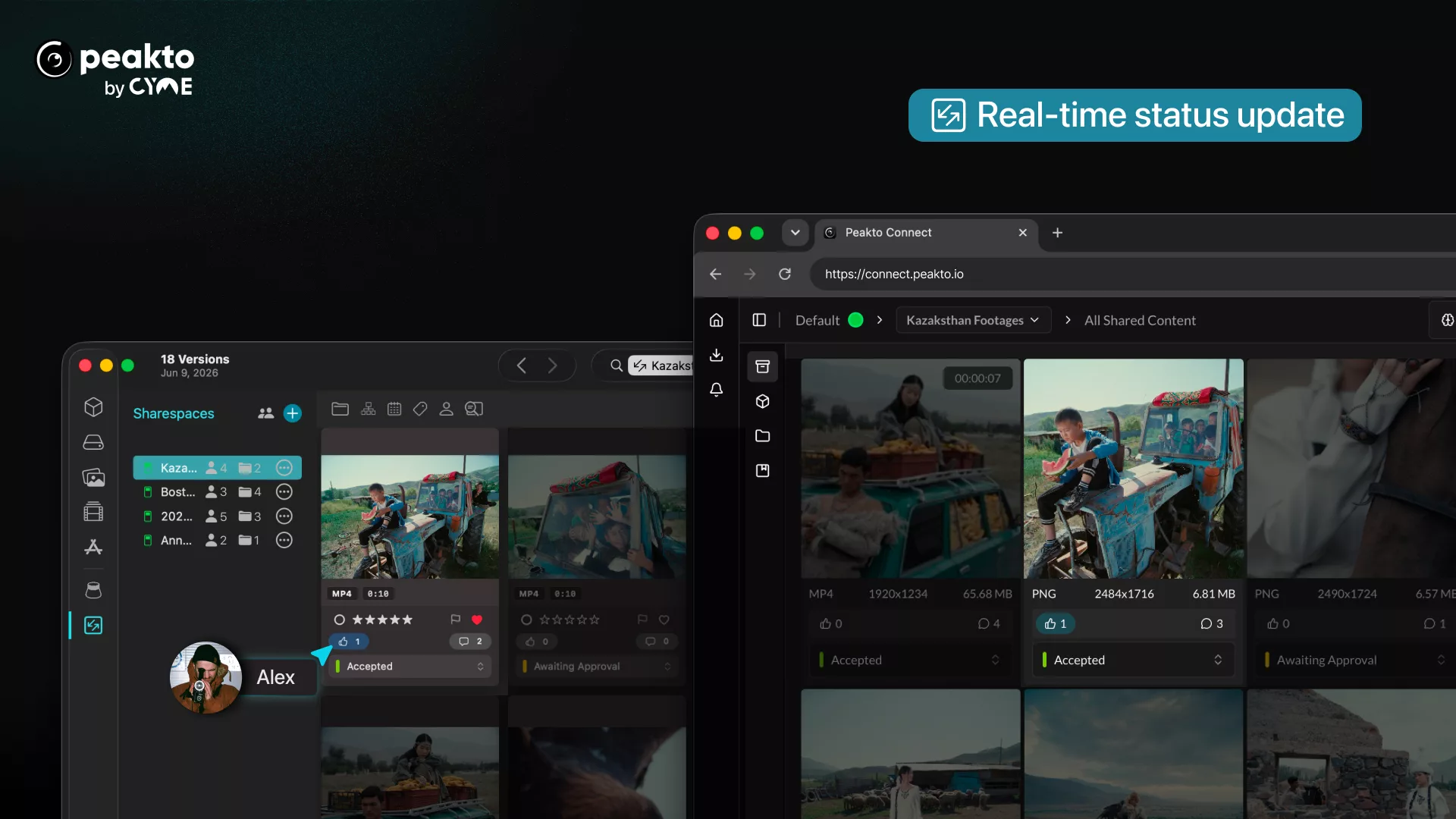Open comments showing 2 on first Peakto card

point(470,642)
